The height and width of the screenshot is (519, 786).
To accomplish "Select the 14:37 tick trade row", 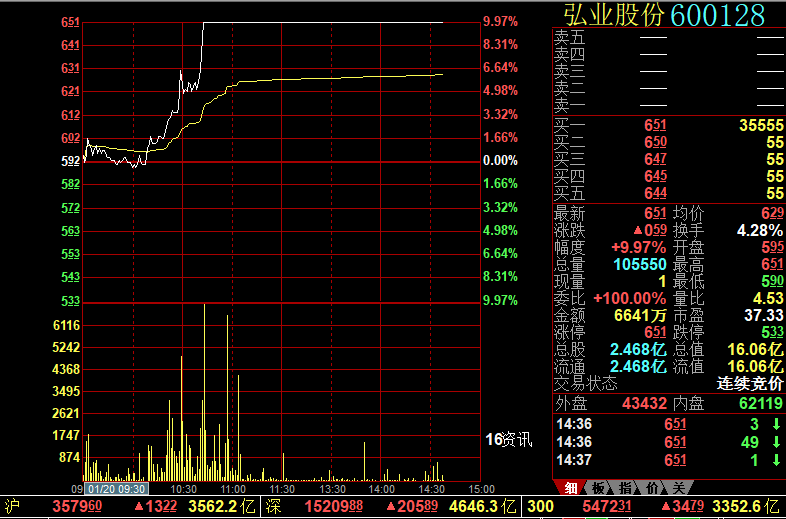I will click(669, 460).
